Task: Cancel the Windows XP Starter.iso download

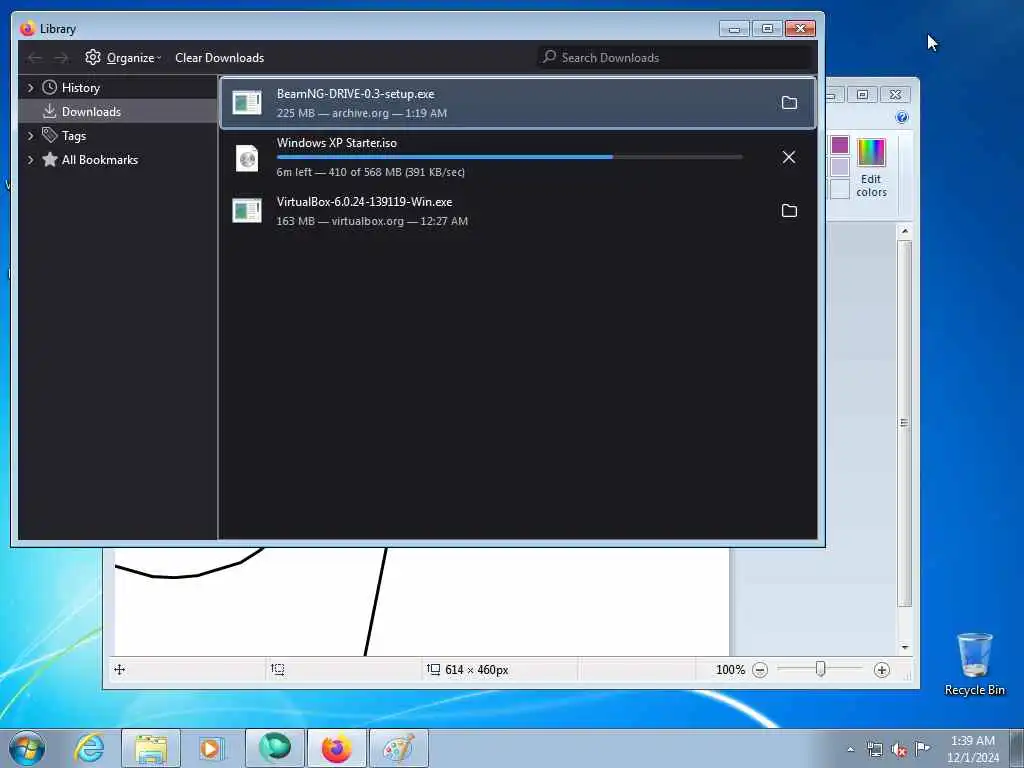Action: click(789, 157)
